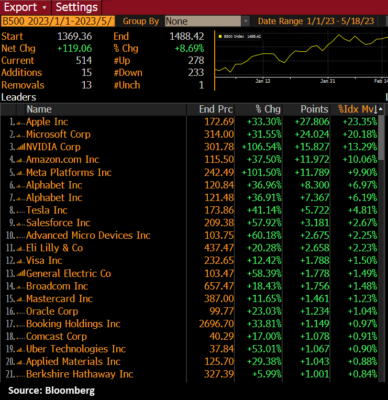Screen dimensions: 388x400
Task: Select the Advanced Micro Devices Inc row
Action: pyautogui.click(x=88, y=235)
